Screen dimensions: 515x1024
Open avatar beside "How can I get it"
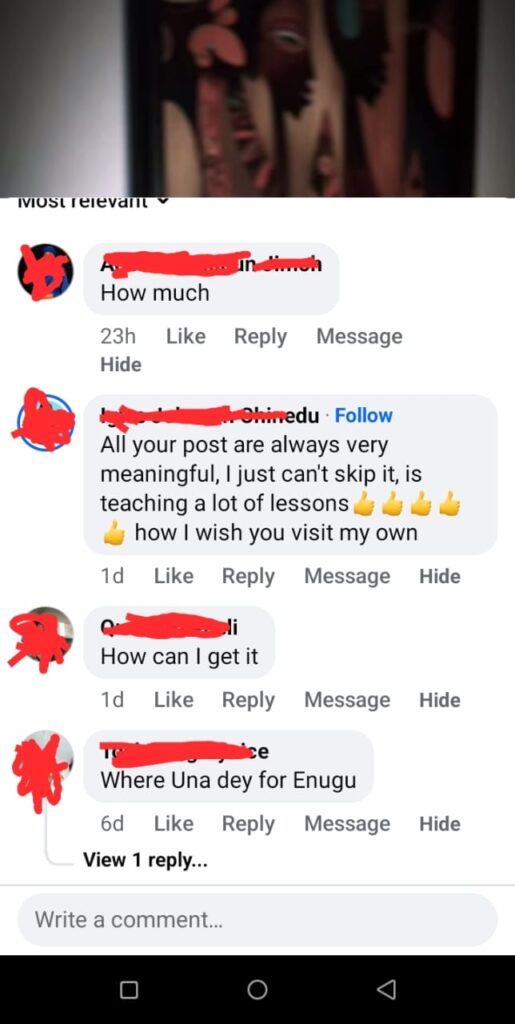click(x=45, y=635)
